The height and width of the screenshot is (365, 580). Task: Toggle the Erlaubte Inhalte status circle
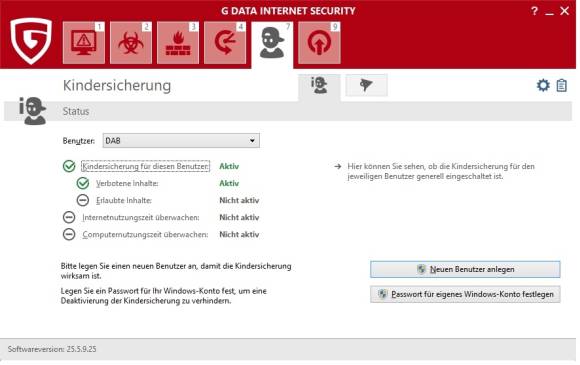tap(83, 200)
